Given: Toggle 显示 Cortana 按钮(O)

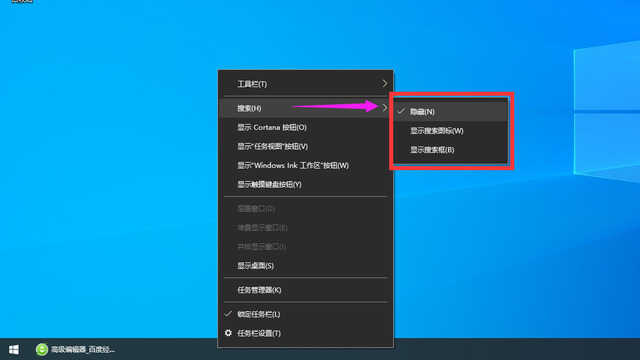Looking at the screenshot, I should 305,127.
